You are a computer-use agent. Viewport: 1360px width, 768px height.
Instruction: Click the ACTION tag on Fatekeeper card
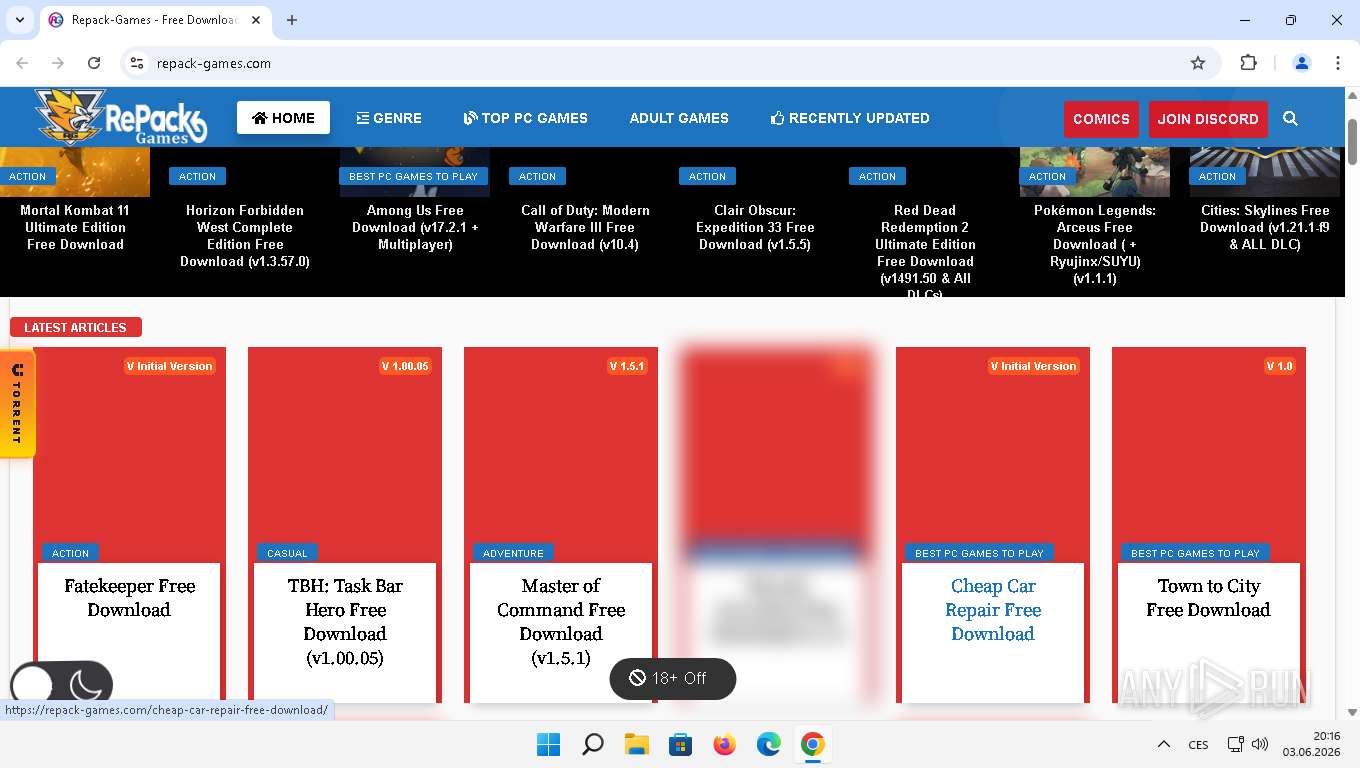(x=70, y=553)
